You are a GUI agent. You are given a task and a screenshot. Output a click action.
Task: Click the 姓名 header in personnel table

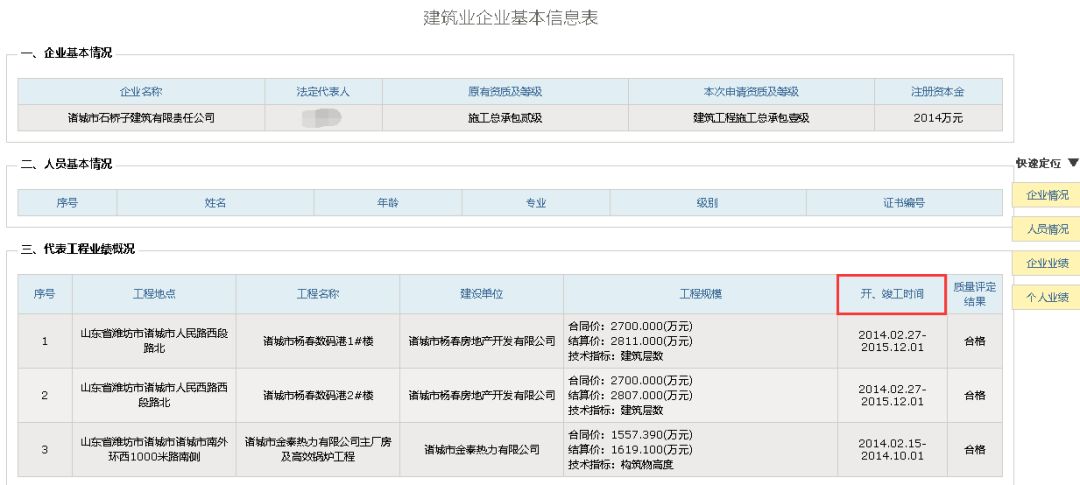[215, 202]
